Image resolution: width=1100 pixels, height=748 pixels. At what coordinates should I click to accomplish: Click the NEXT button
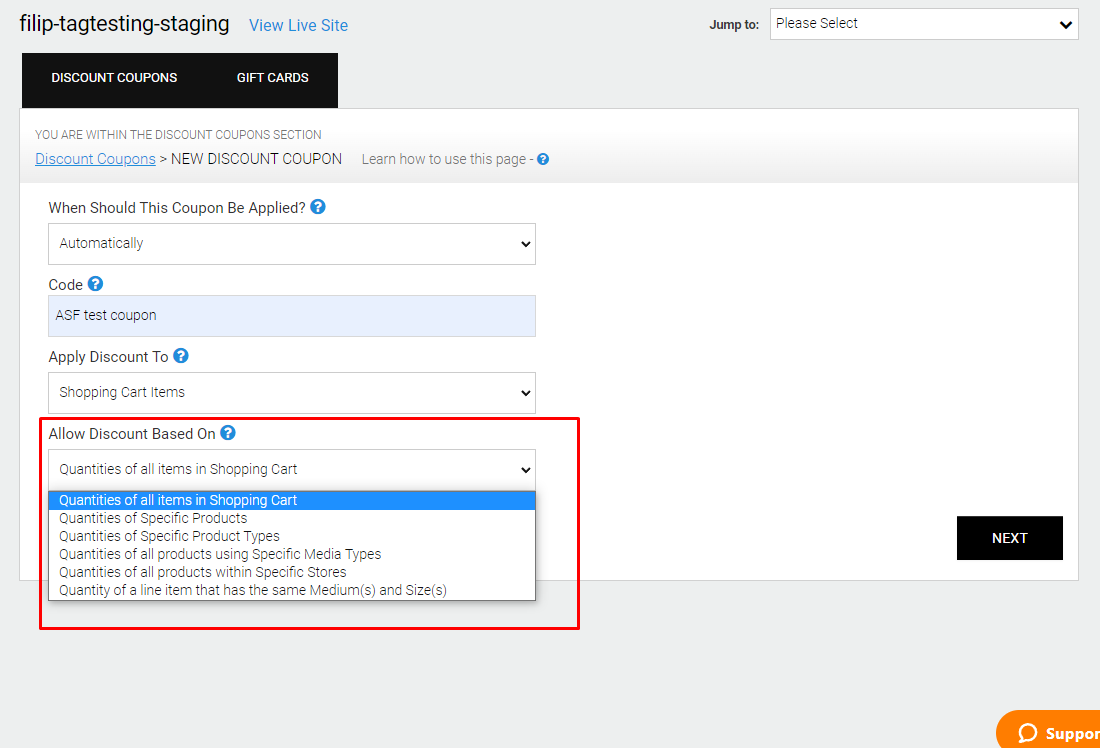tap(1010, 538)
